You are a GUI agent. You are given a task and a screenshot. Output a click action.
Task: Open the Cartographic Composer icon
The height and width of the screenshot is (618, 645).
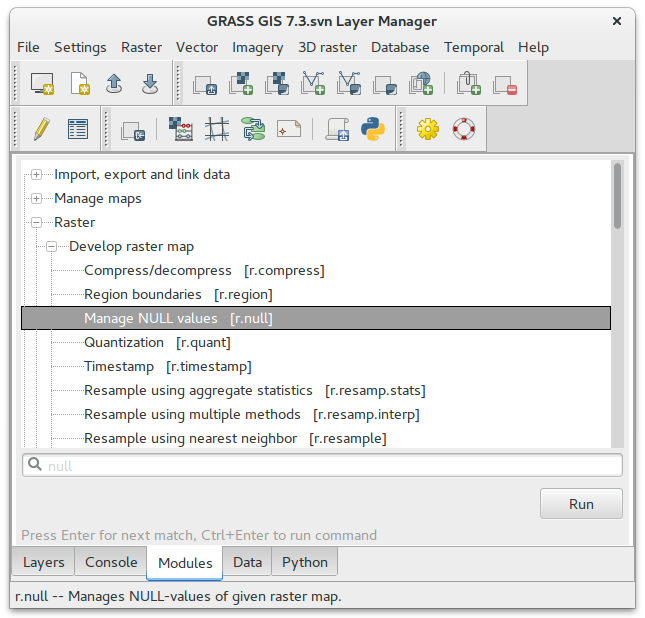[289, 129]
